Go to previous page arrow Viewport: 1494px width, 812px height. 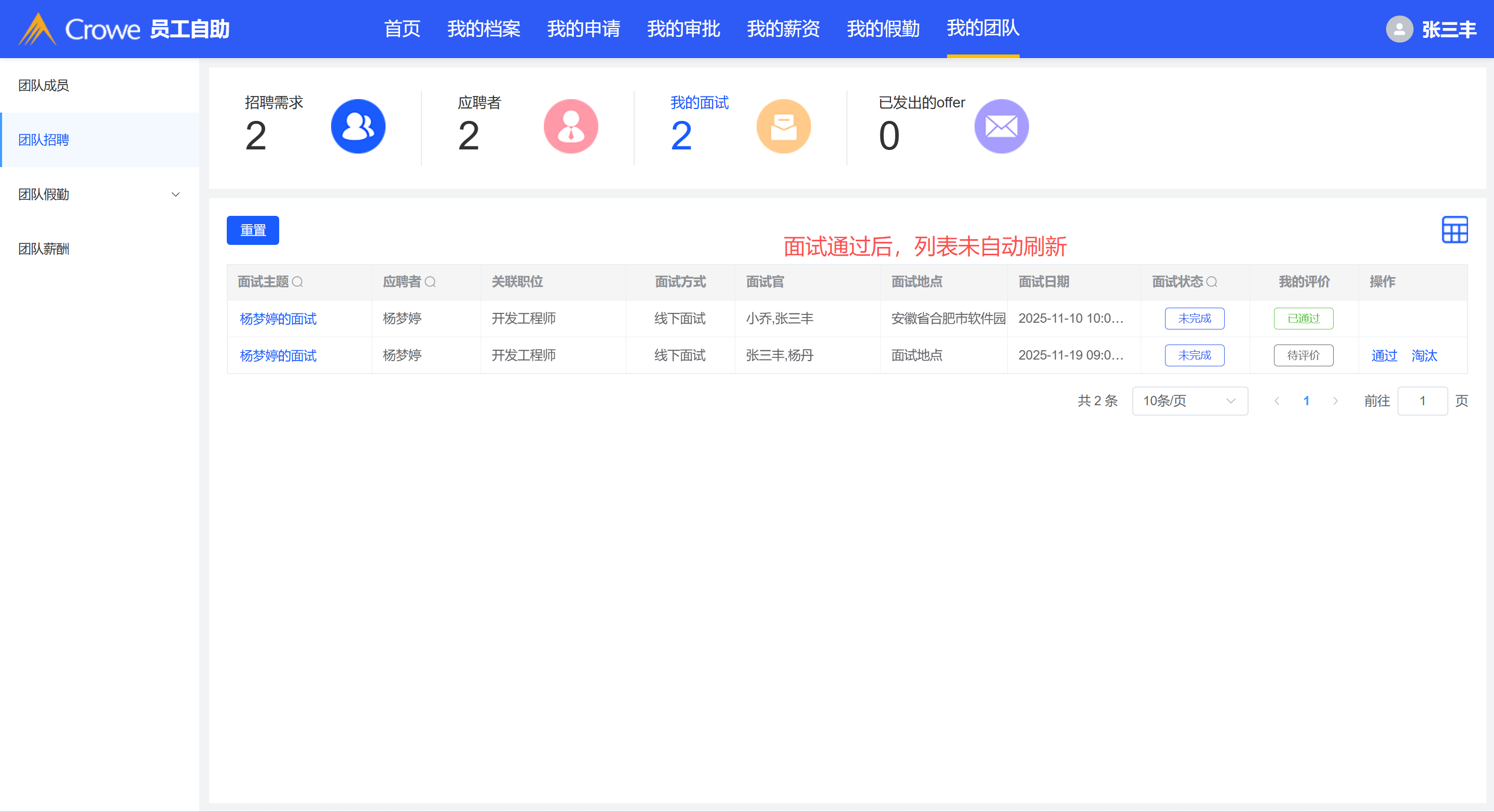coord(1277,401)
